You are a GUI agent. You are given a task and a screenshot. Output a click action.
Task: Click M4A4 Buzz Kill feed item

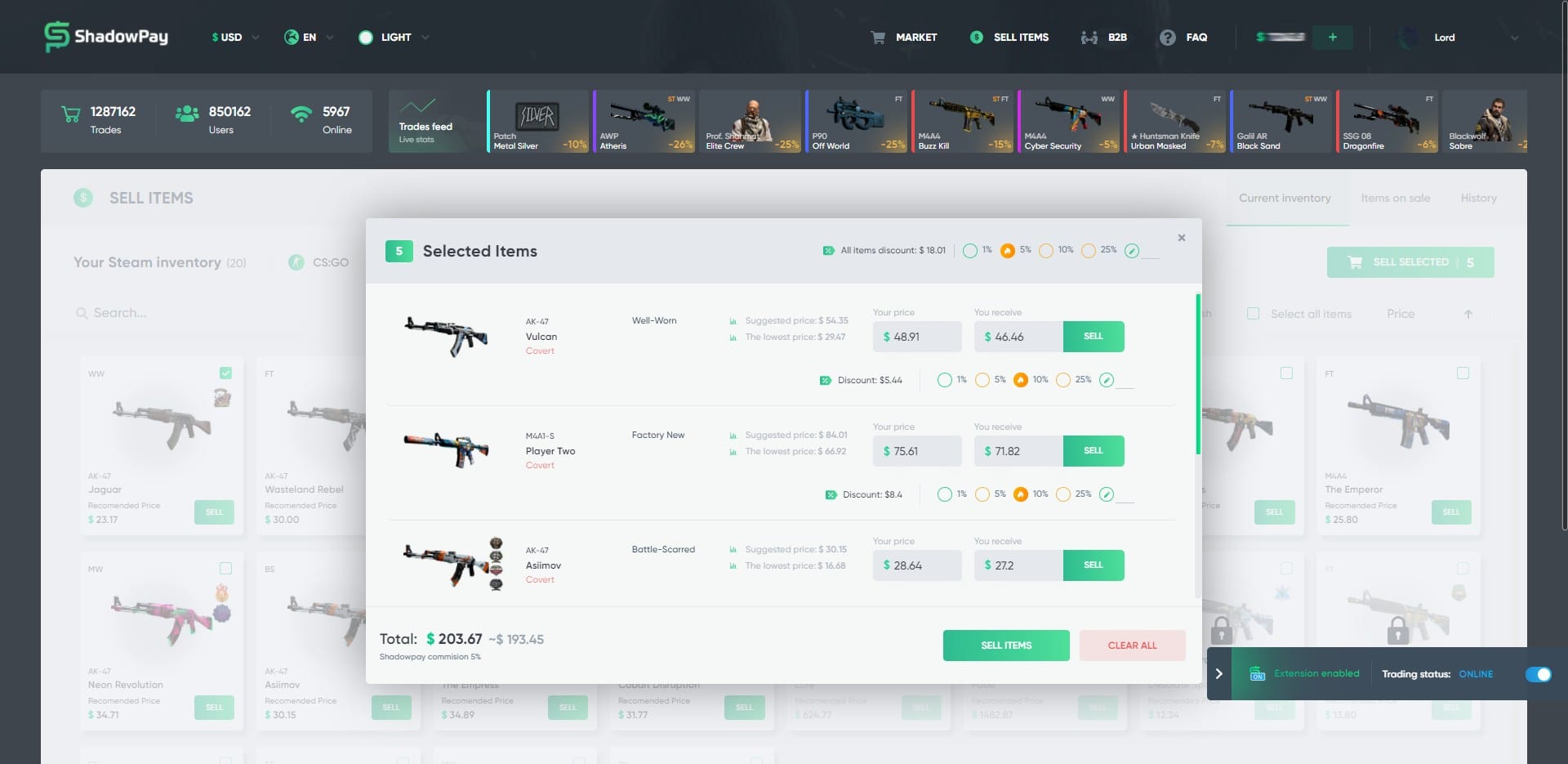point(963,121)
